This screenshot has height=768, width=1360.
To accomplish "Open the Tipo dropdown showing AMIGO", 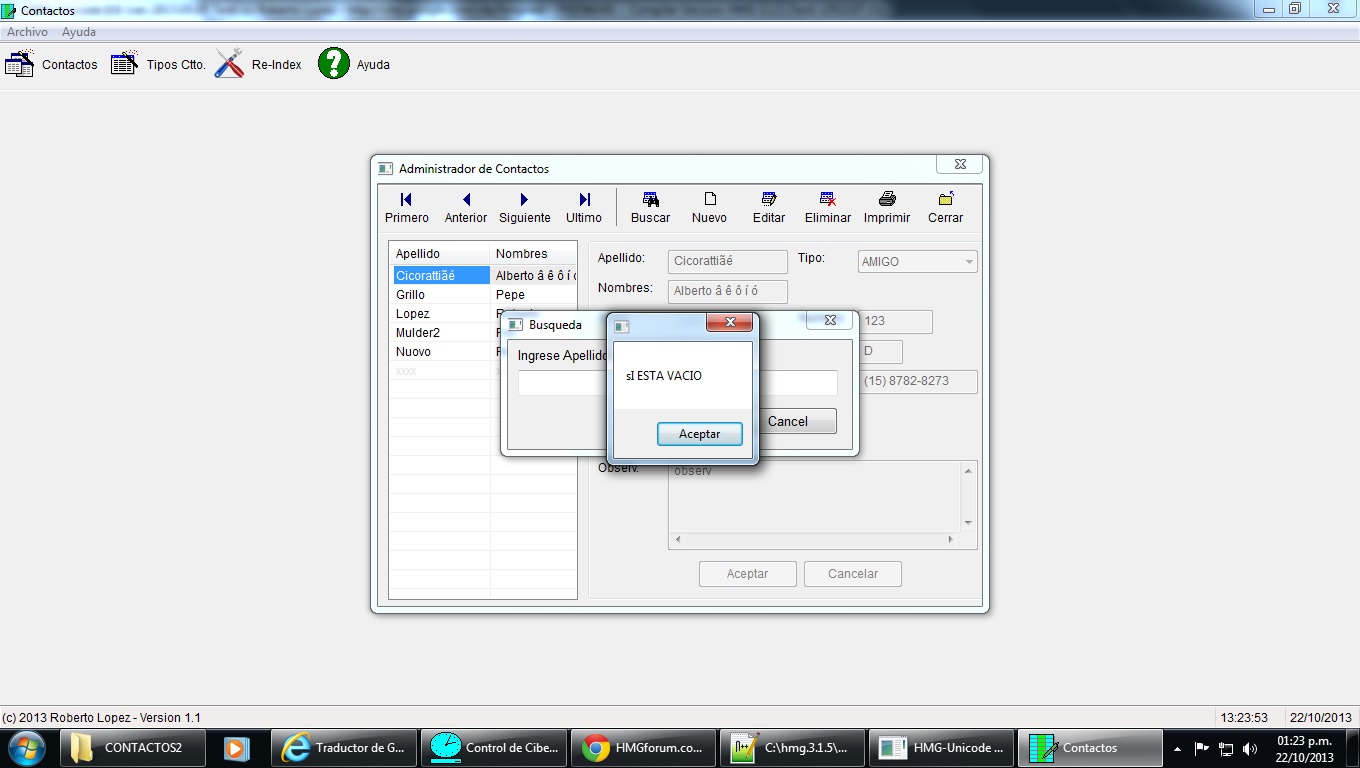I will (918, 262).
